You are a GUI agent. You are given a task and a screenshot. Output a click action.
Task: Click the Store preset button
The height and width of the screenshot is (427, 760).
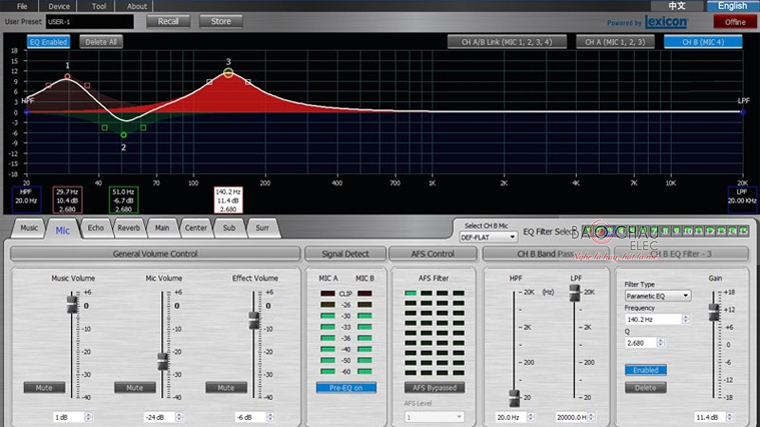tap(221, 21)
